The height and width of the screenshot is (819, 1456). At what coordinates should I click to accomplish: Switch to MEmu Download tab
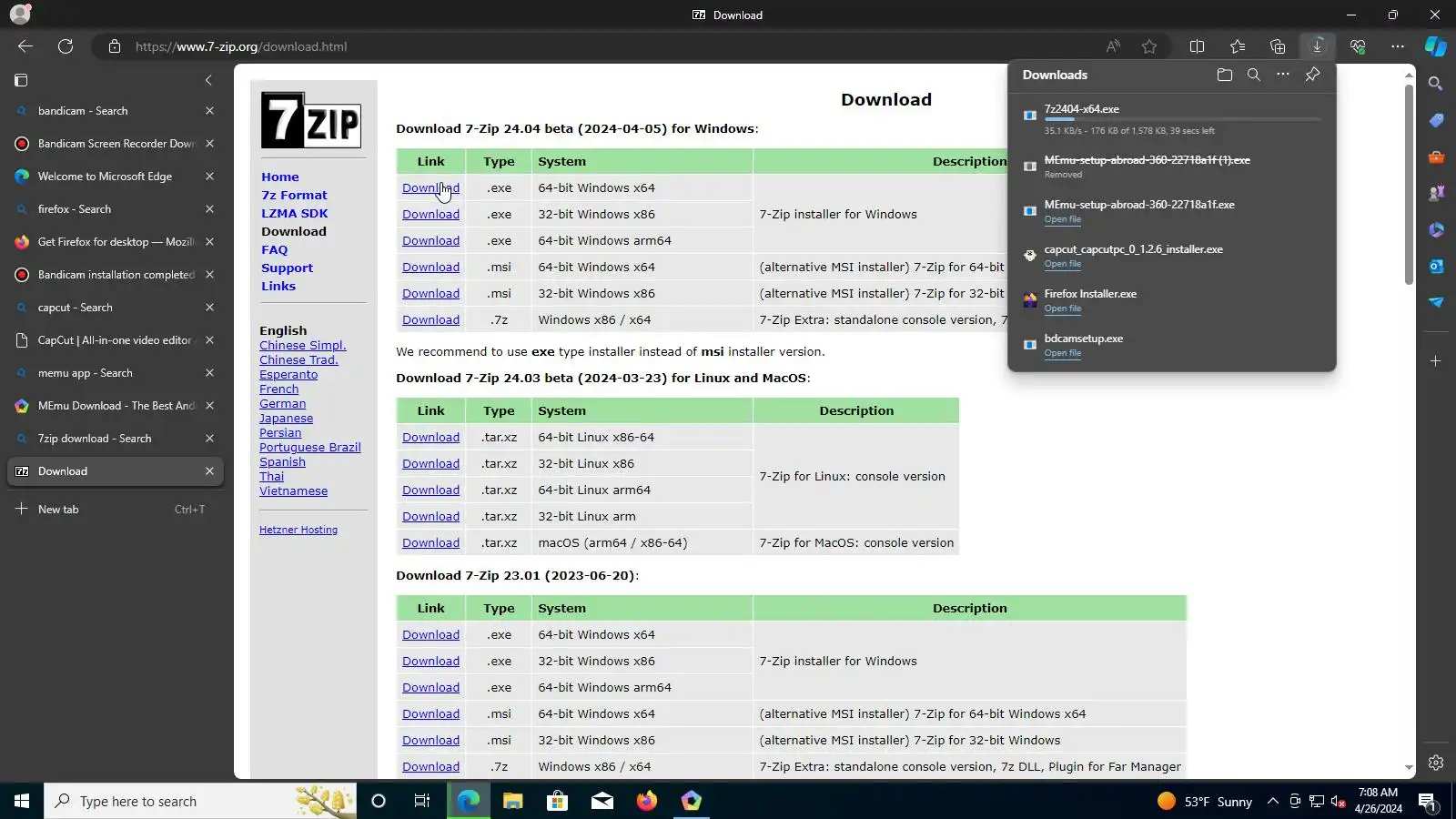tap(115, 406)
